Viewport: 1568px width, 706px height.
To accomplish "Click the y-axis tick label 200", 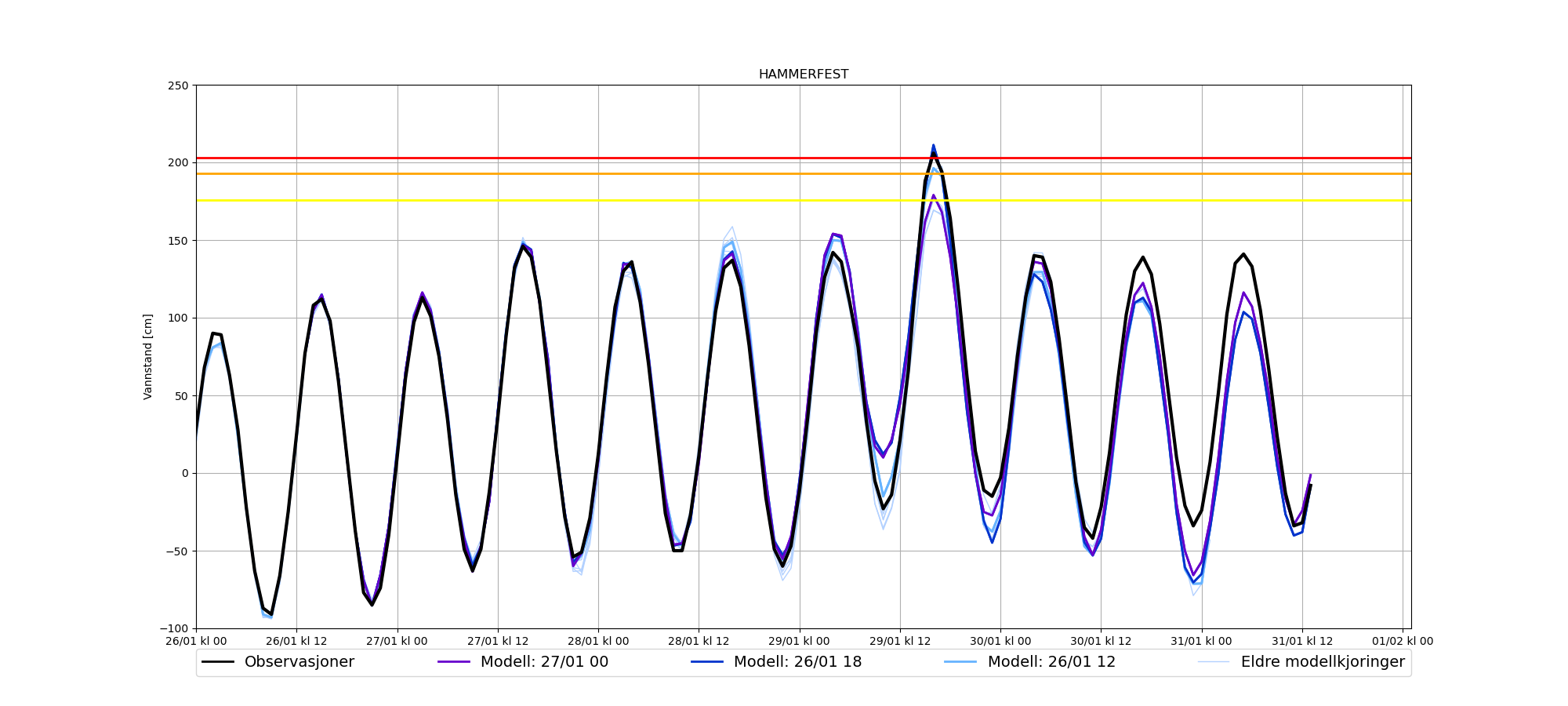I will pyautogui.click(x=179, y=163).
